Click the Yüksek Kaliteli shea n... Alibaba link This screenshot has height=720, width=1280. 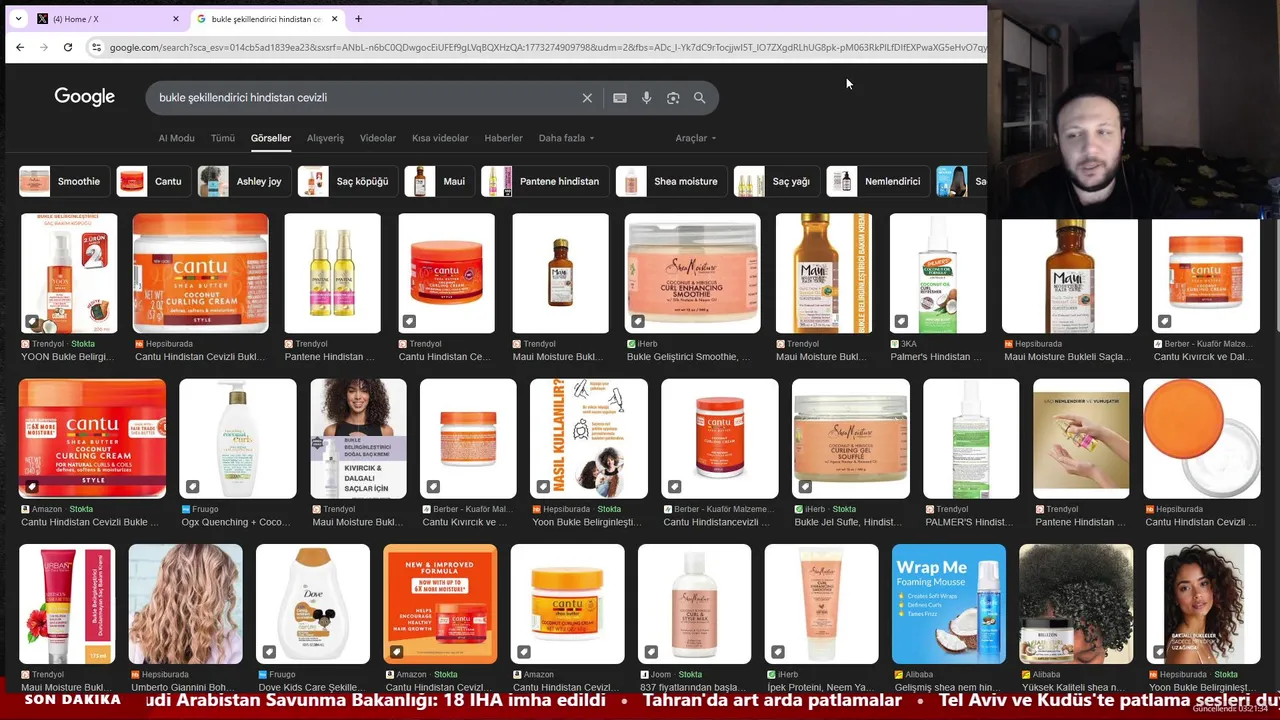coord(1071,687)
